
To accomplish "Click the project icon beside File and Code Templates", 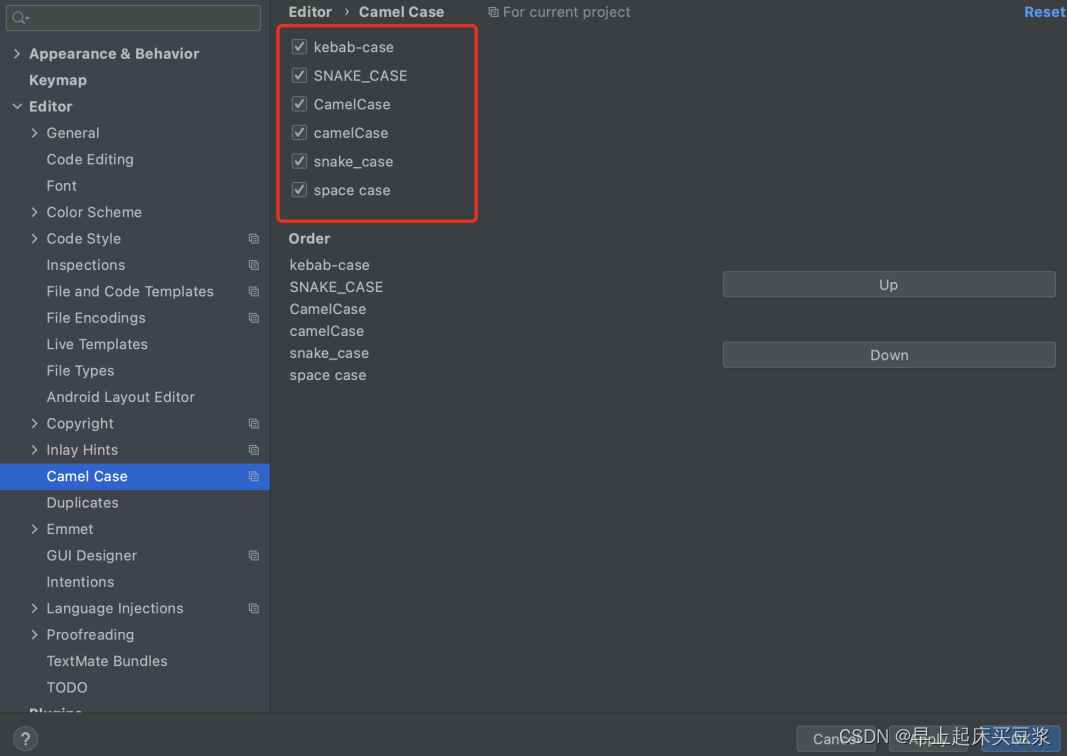I will click(x=254, y=292).
